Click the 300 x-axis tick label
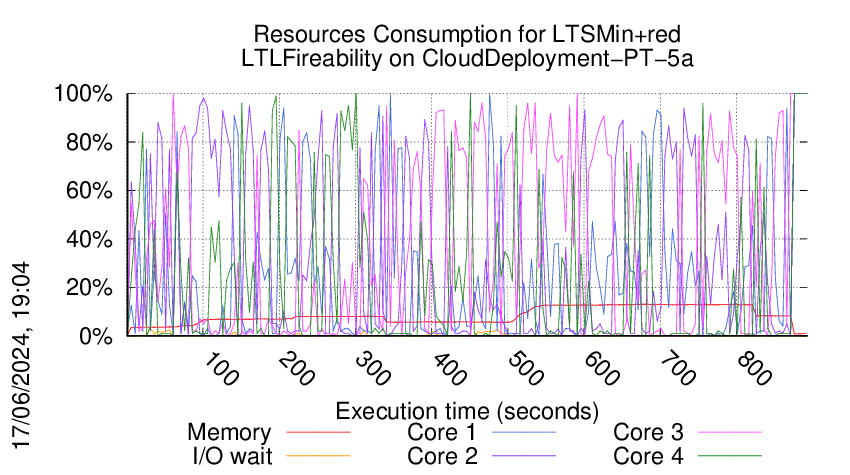 click(373, 369)
